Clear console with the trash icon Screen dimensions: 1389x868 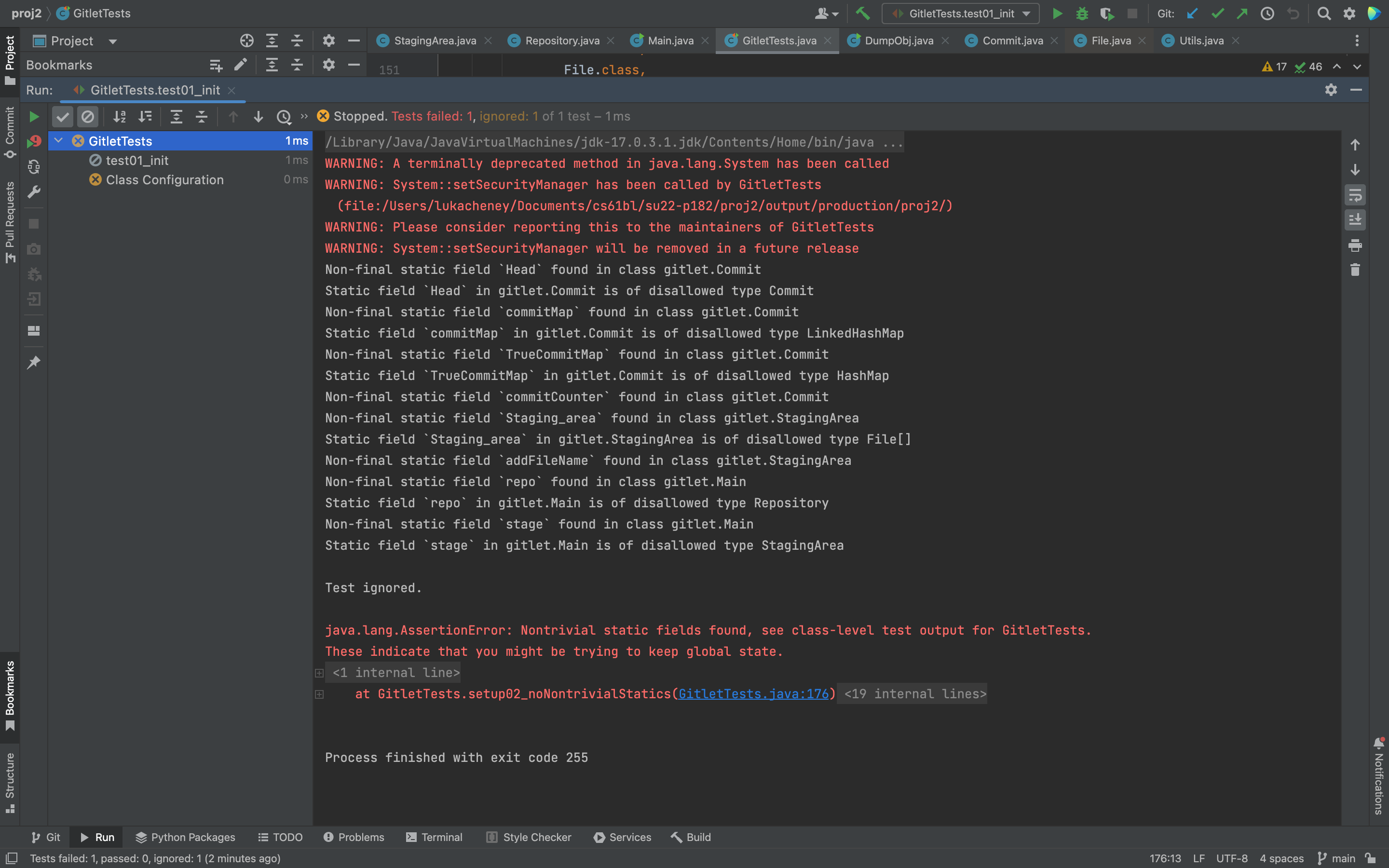[1355, 270]
